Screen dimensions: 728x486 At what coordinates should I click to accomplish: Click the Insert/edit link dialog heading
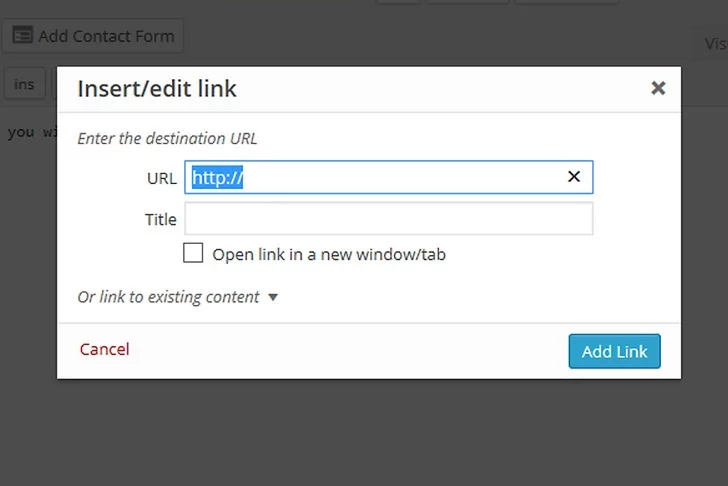157,89
